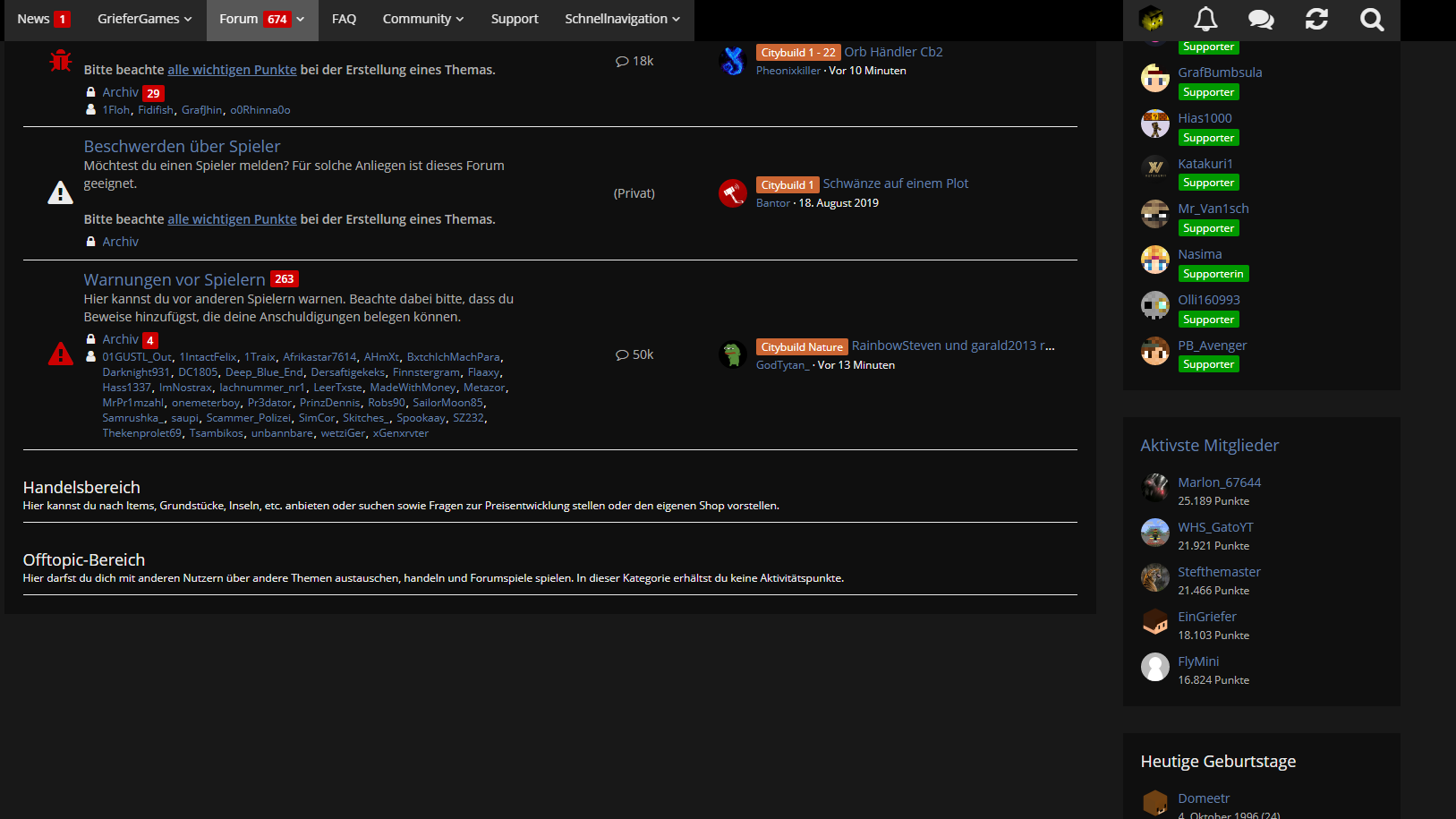Viewport: 1456px width, 819px height.
Task: Click the user avatar in top bar
Action: pos(1151,18)
